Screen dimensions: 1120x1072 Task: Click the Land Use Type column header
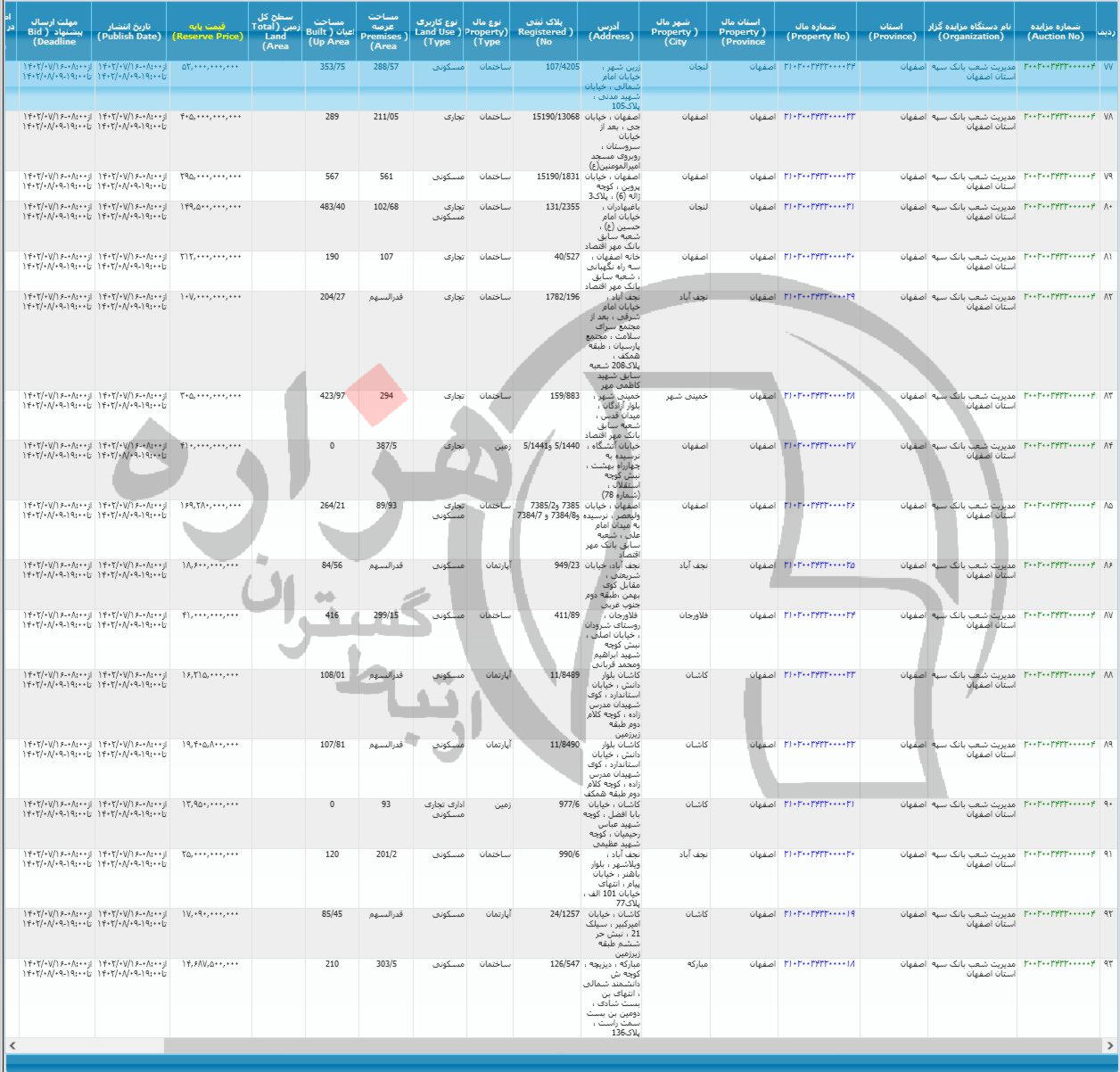pos(438,32)
